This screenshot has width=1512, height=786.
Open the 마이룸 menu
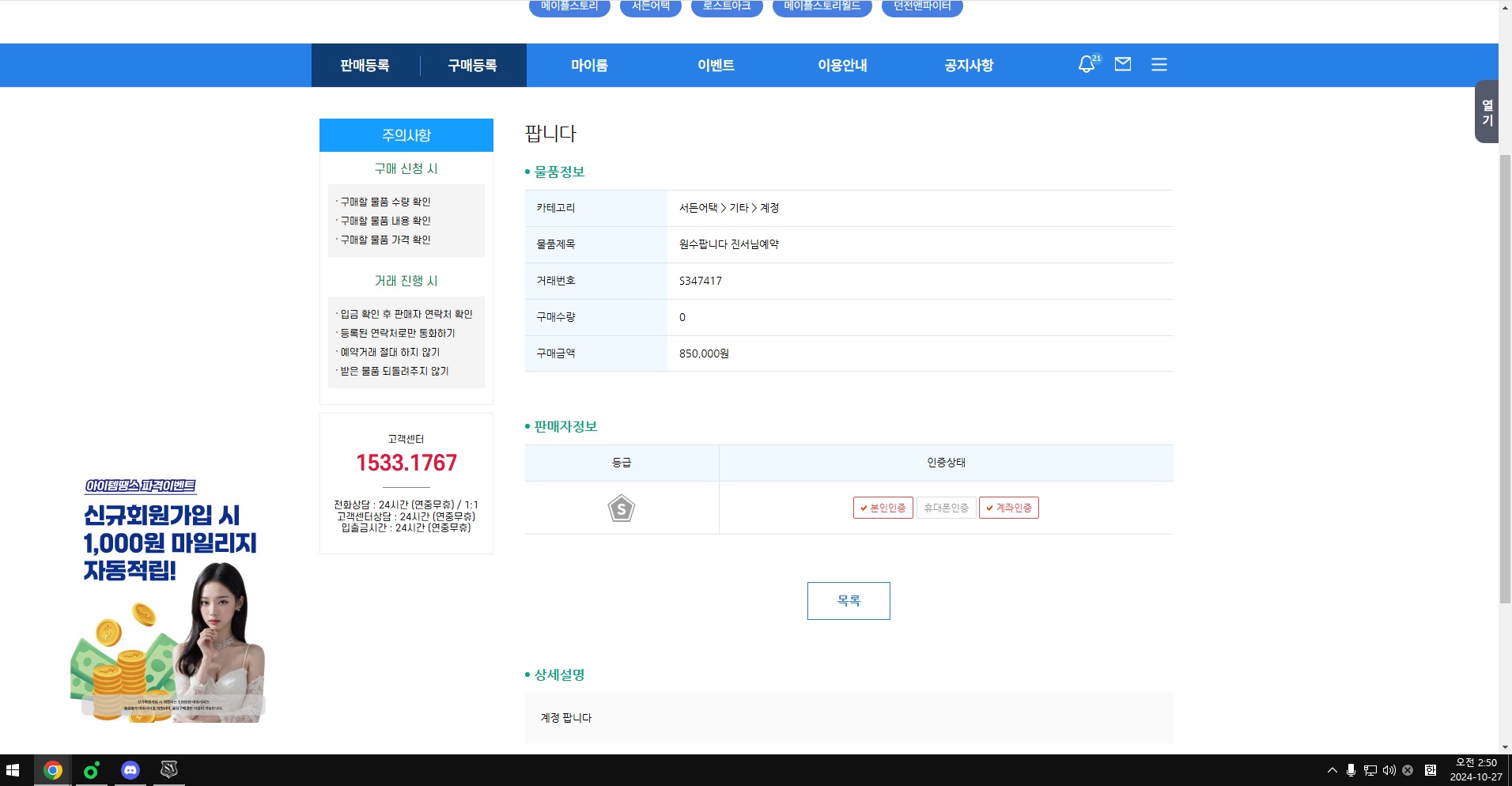click(x=589, y=66)
